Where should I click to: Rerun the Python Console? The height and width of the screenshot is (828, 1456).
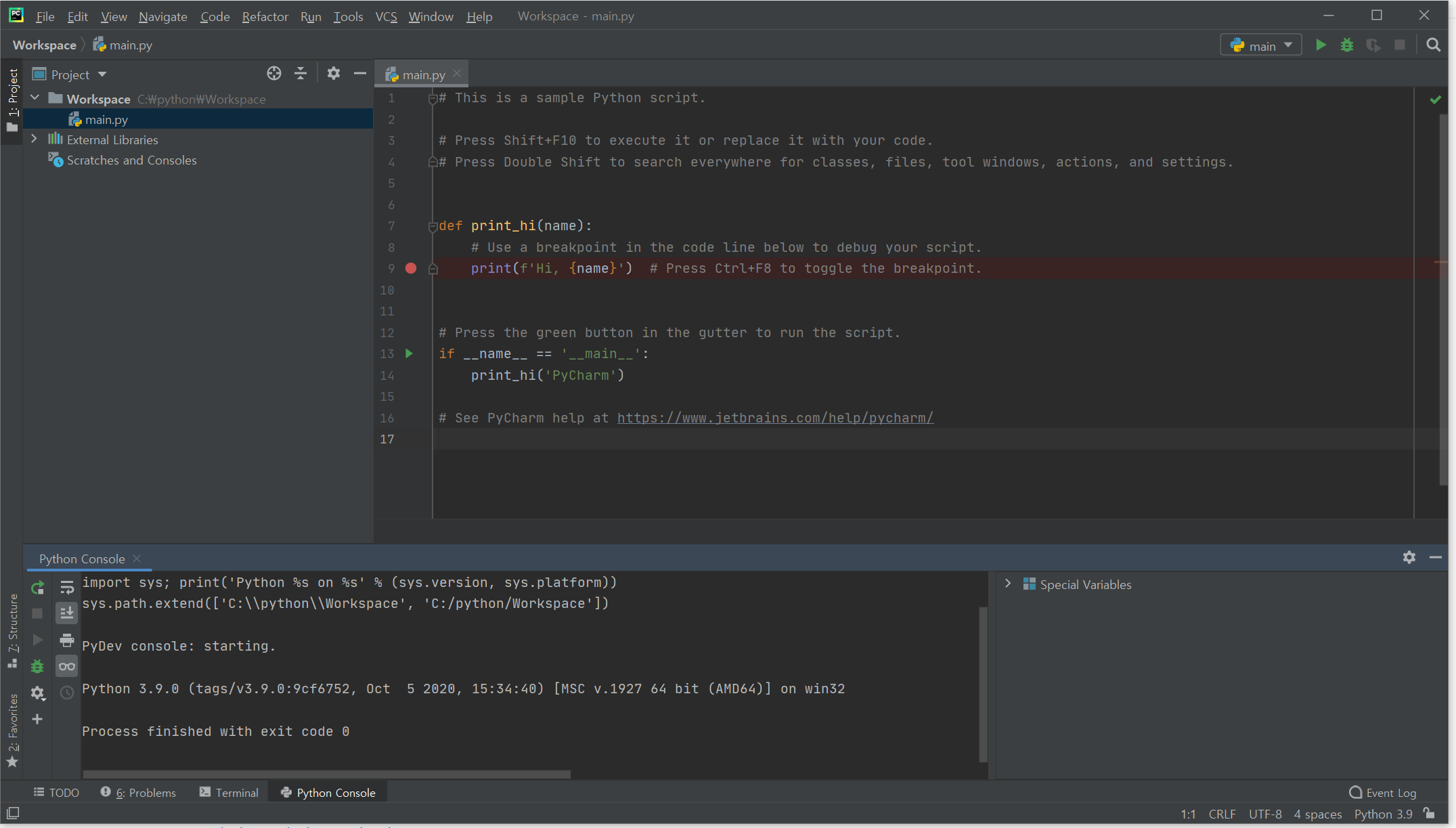pyautogui.click(x=38, y=588)
